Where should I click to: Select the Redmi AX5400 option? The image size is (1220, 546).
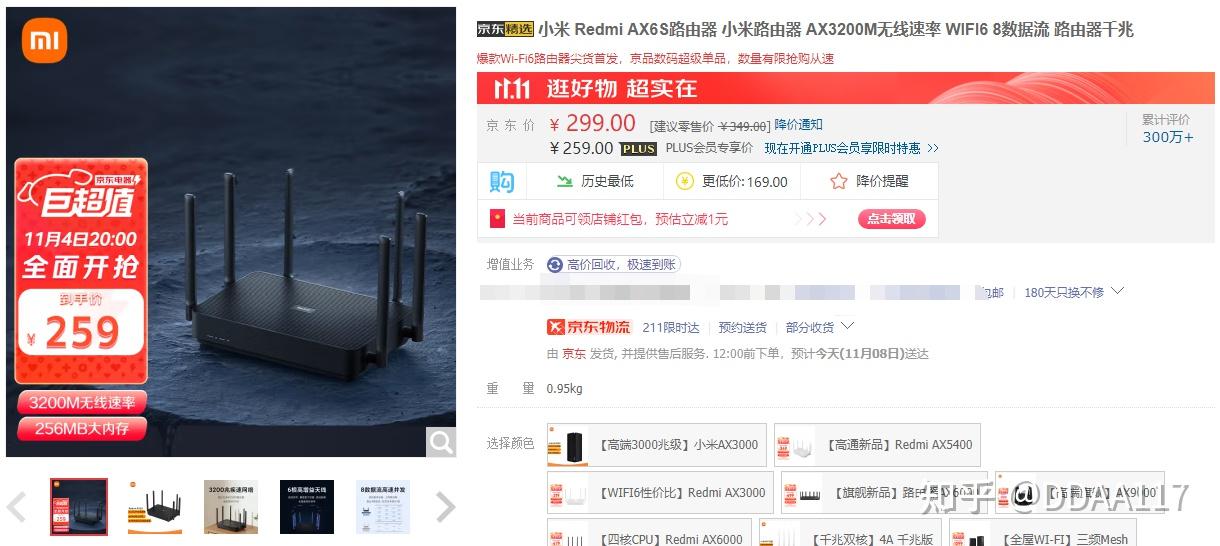point(876,445)
